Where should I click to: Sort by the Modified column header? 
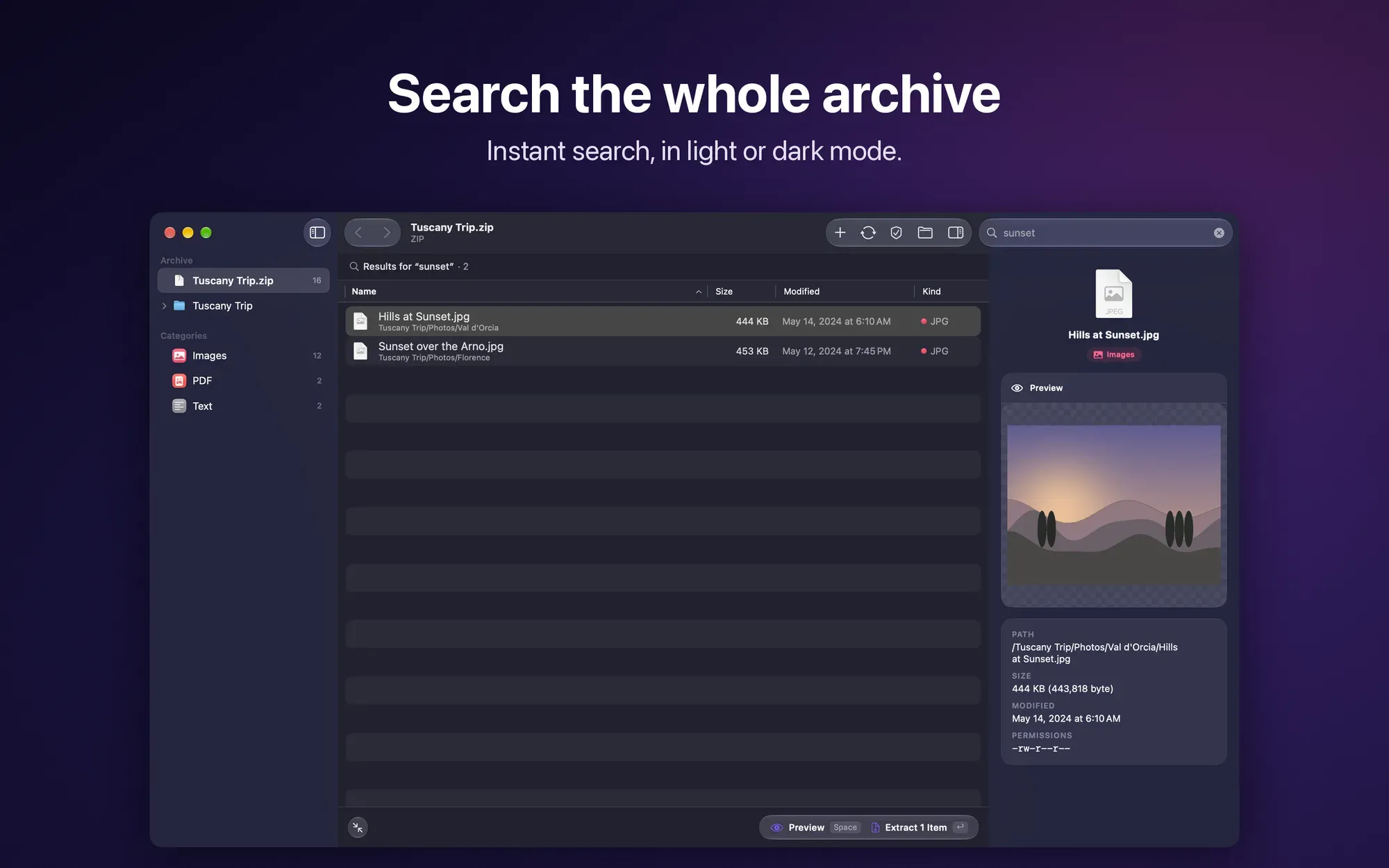845,292
